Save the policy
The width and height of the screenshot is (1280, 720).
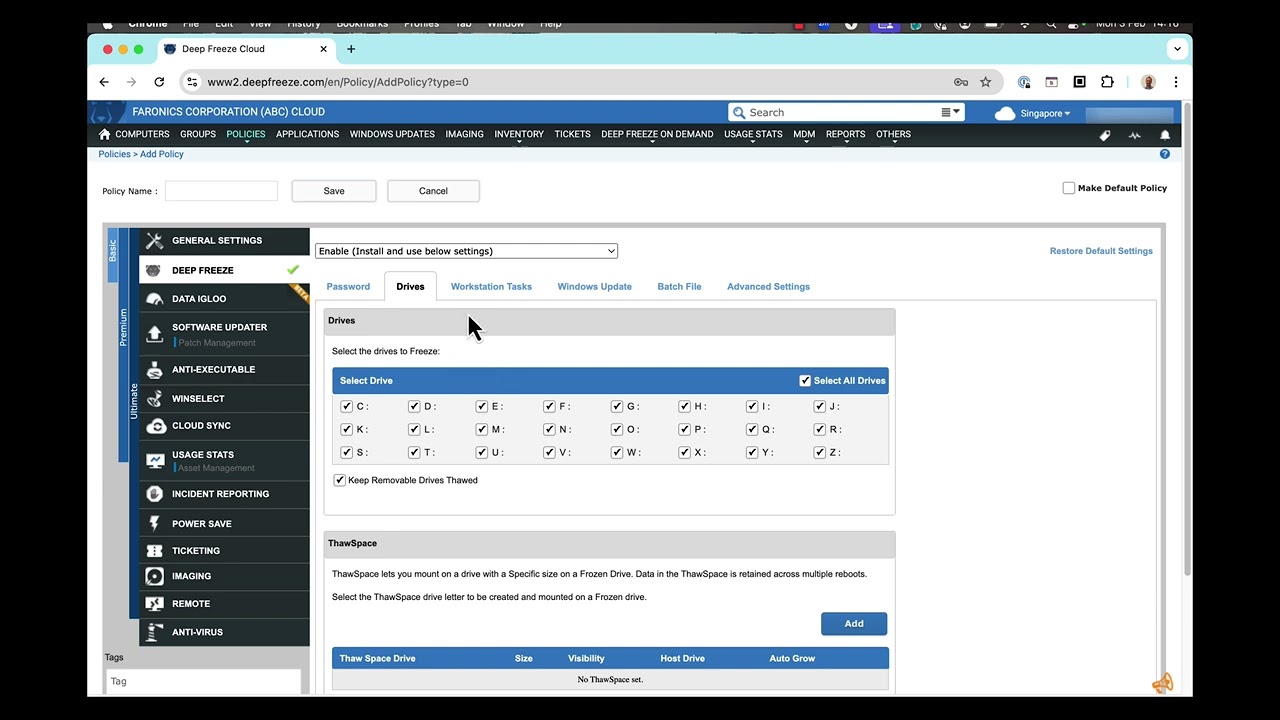click(x=334, y=191)
